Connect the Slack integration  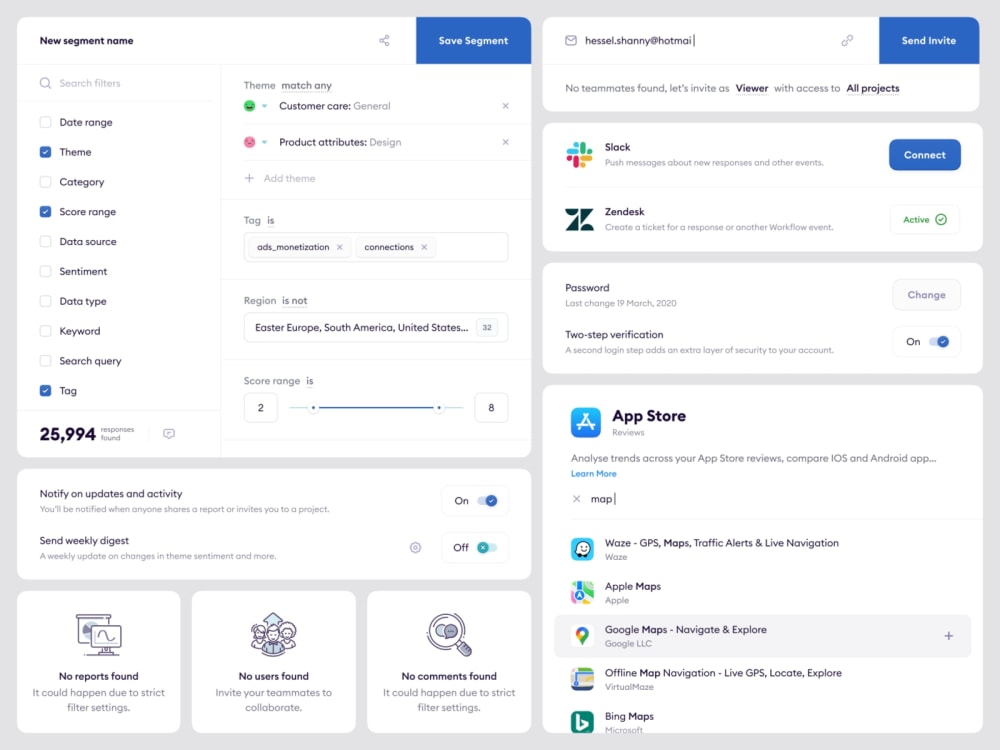tap(925, 155)
